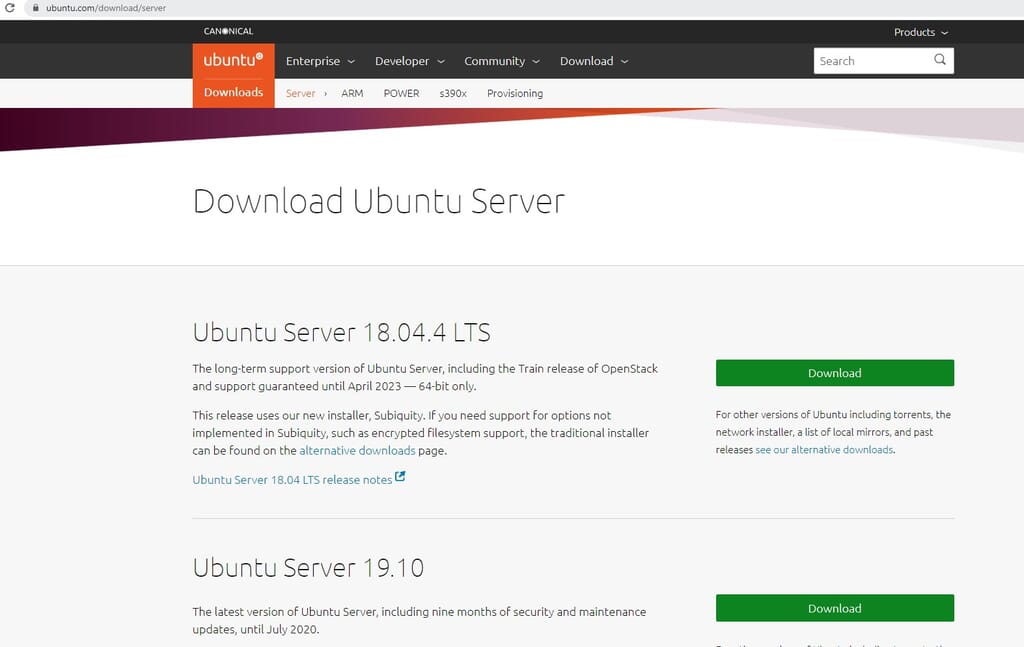Select the Server sub-navigation item

(300, 93)
